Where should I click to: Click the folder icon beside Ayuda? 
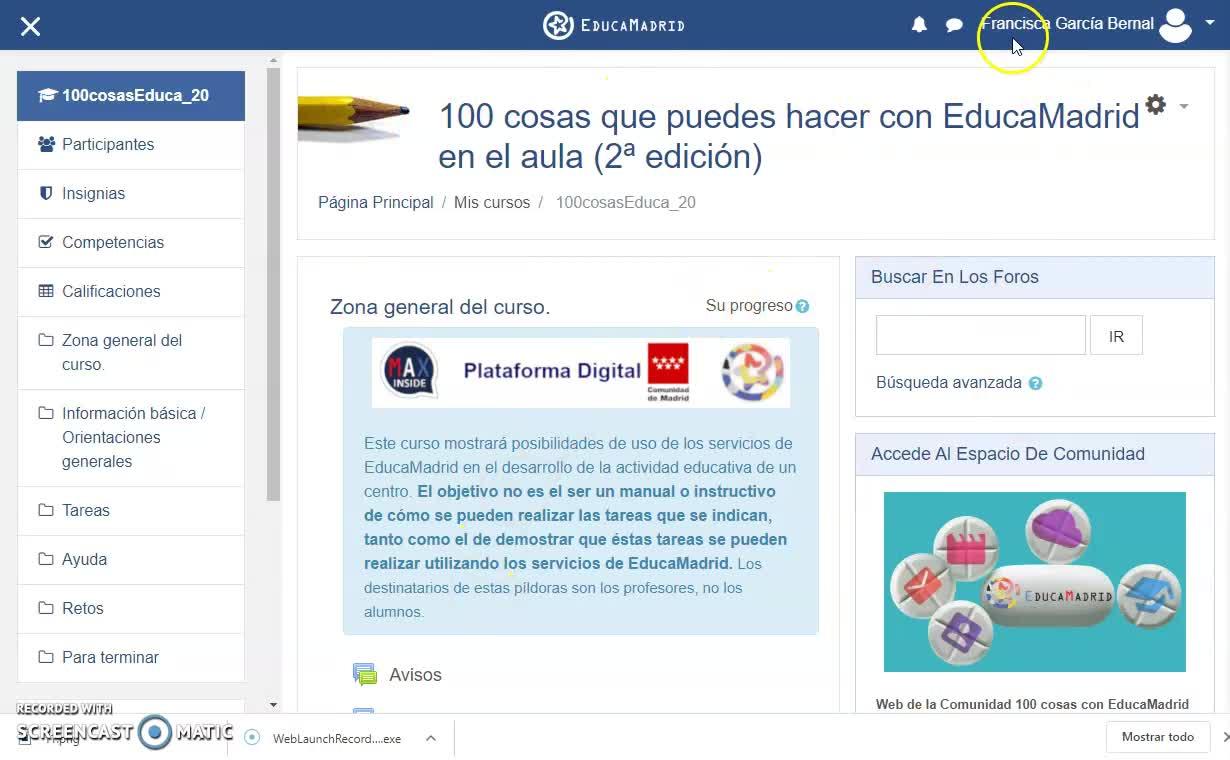click(x=46, y=559)
